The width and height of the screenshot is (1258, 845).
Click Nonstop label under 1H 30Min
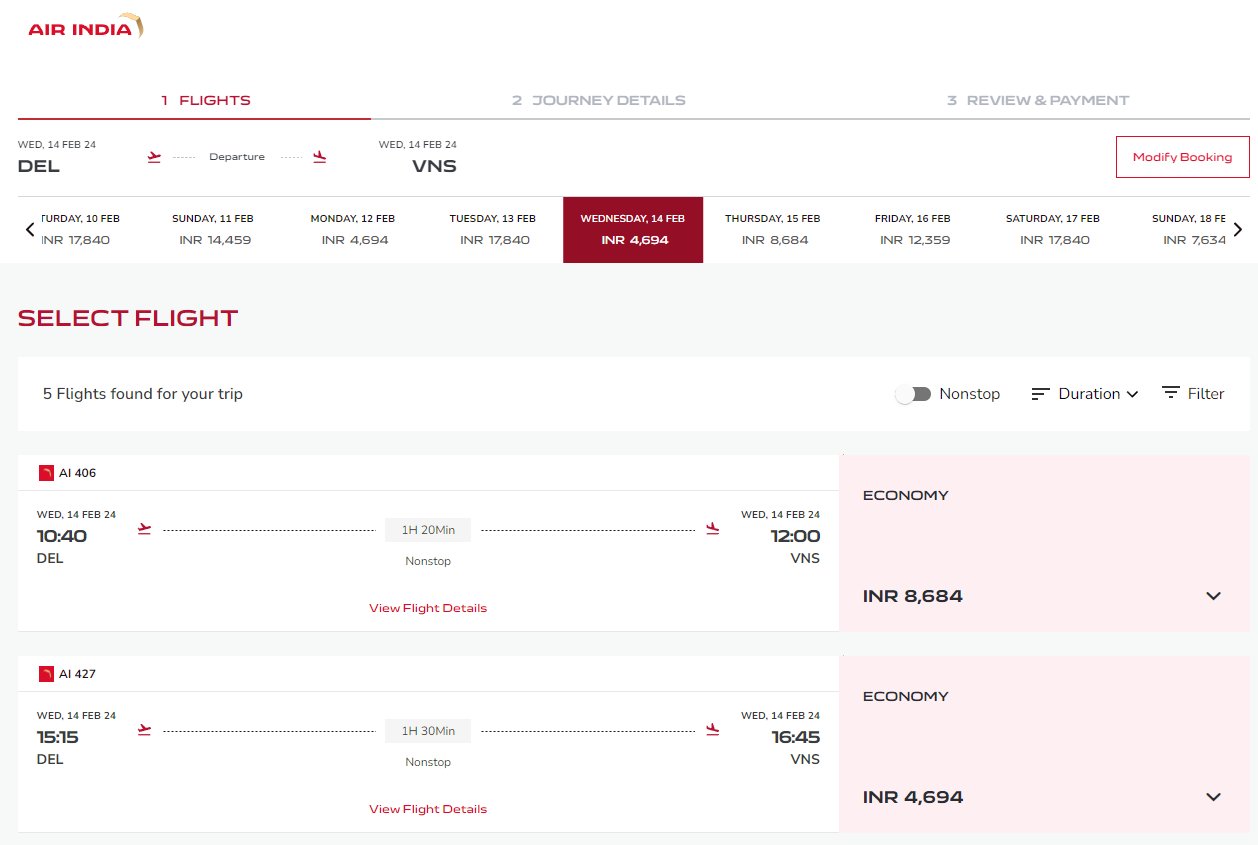click(428, 762)
